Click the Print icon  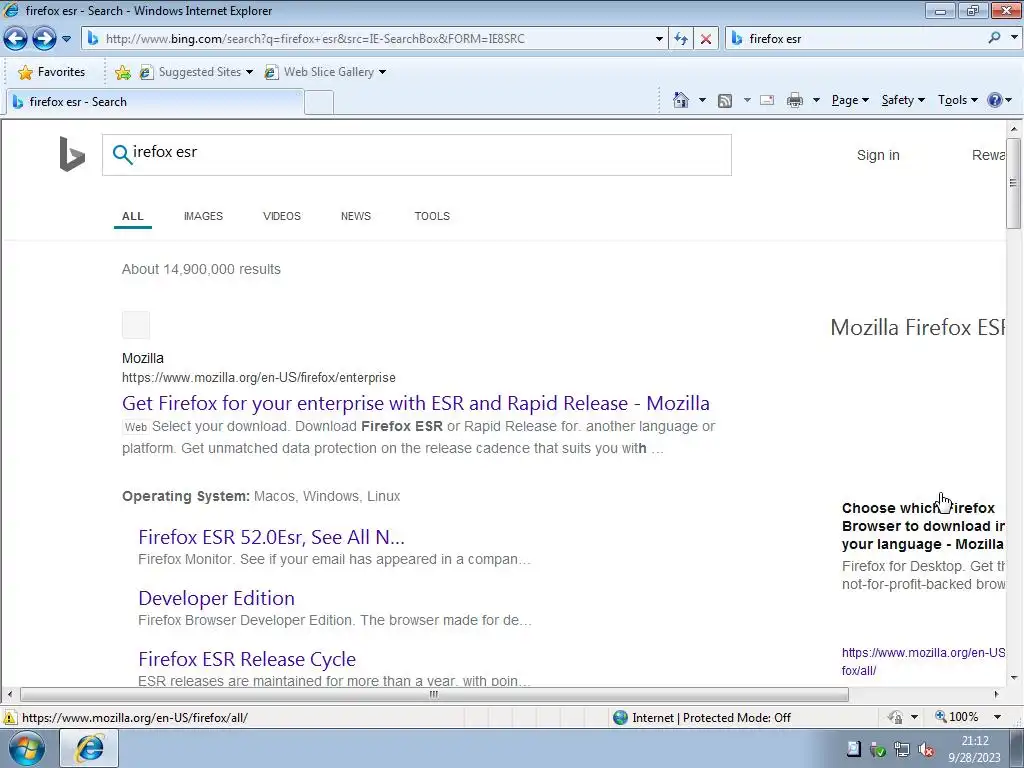pyautogui.click(x=795, y=101)
